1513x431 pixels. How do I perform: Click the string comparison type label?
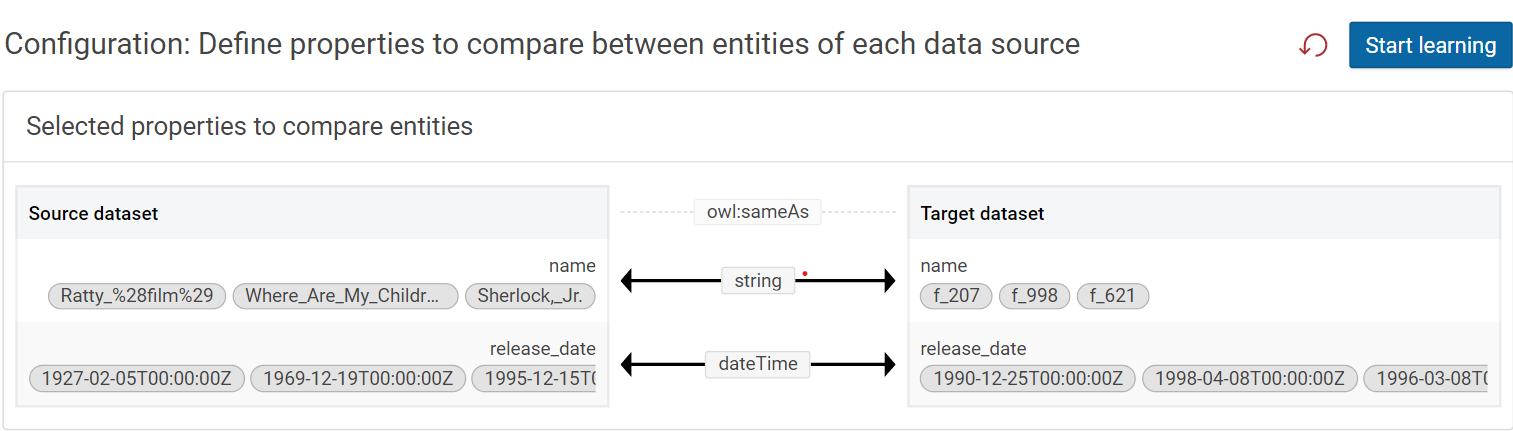(x=757, y=281)
